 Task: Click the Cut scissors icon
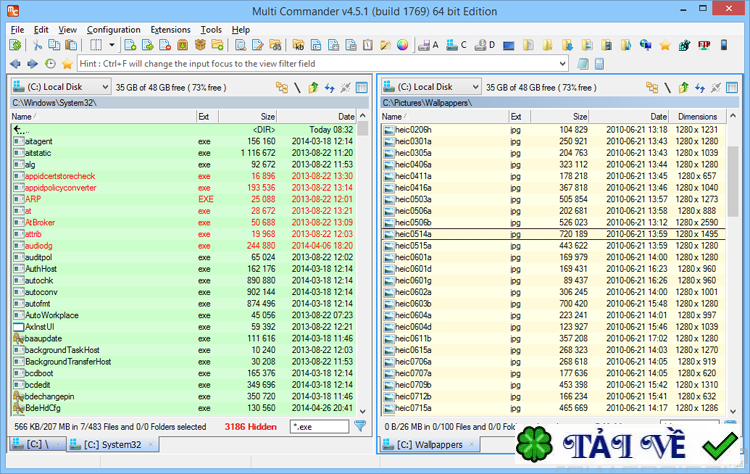(37, 46)
